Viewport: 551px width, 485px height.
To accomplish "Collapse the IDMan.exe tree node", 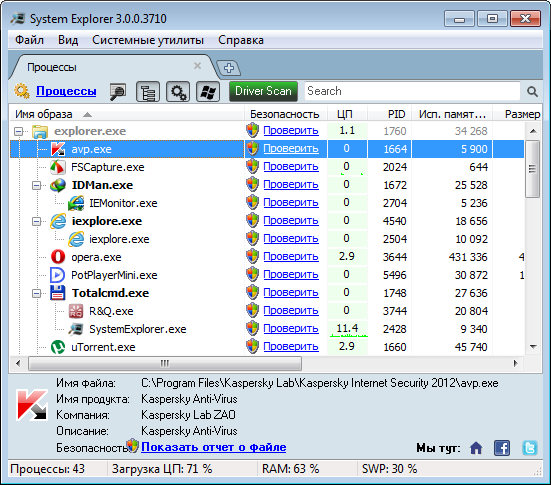I will [36, 185].
